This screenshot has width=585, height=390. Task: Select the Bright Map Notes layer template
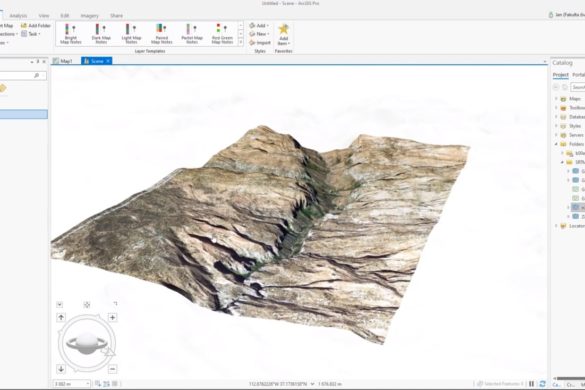click(x=71, y=34)
